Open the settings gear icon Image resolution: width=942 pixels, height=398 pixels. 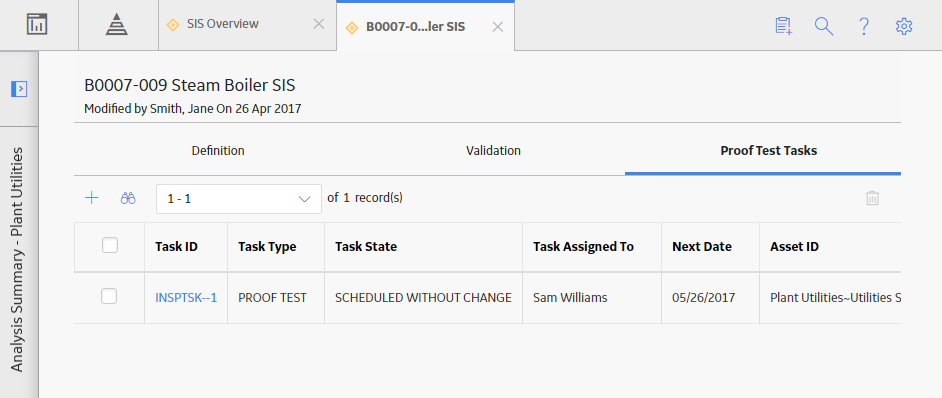[x=904, y=26]
